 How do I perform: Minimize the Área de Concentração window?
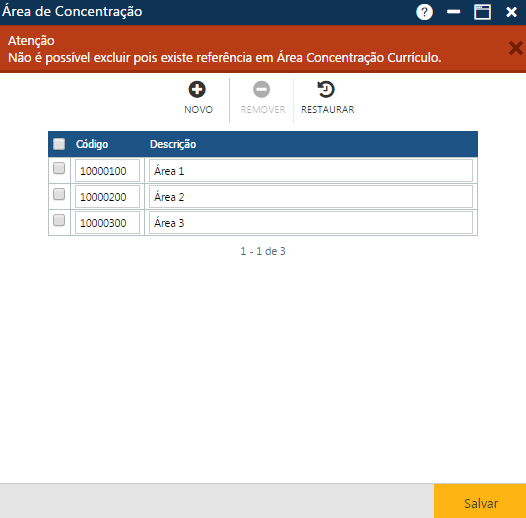click(453, 12)
